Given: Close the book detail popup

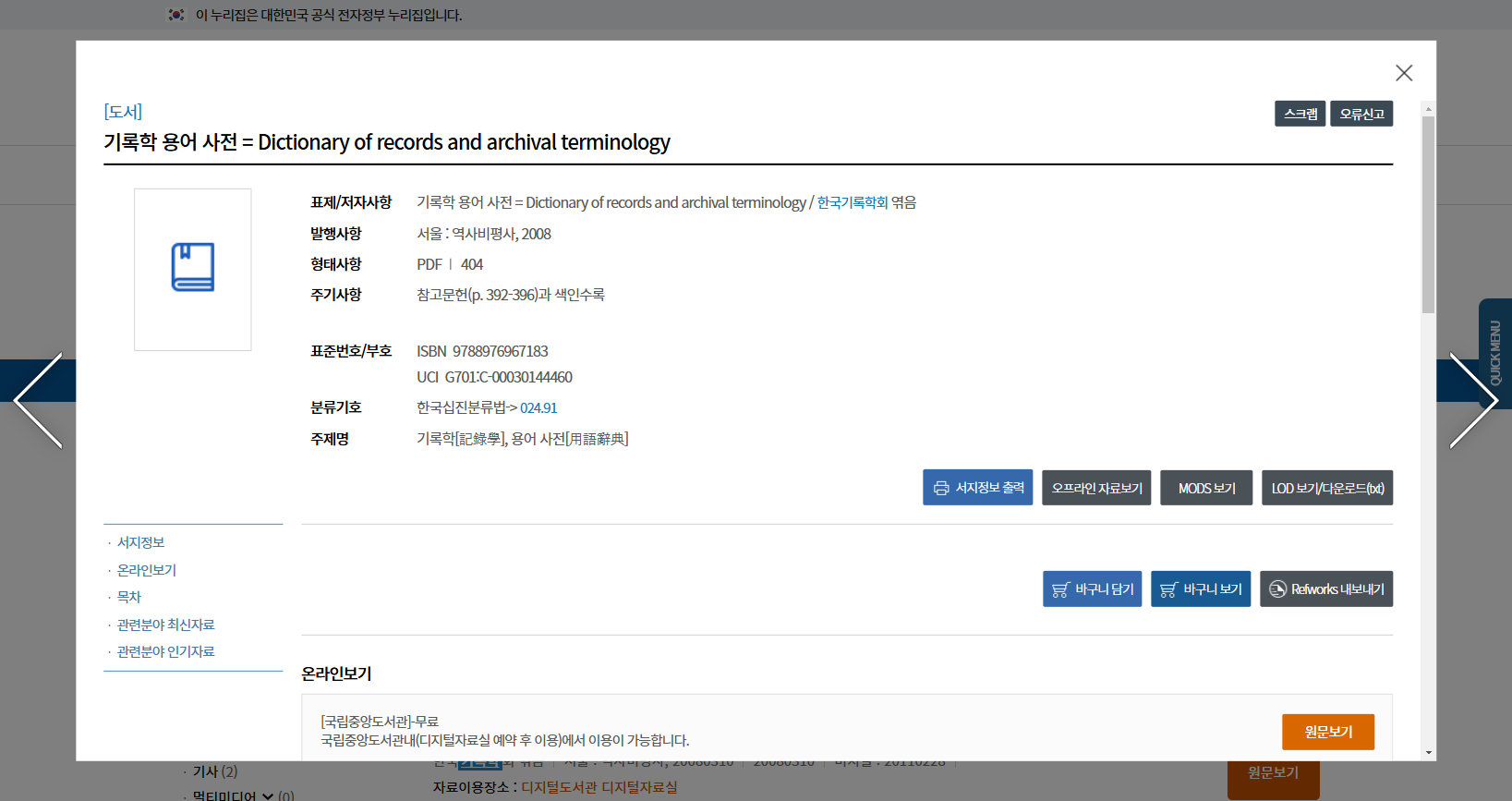Looking at the screenshot, I should (1403, 73).
